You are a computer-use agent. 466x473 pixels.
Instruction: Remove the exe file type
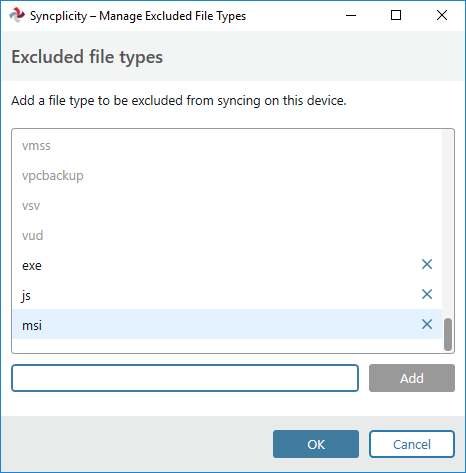pos(427,264)
